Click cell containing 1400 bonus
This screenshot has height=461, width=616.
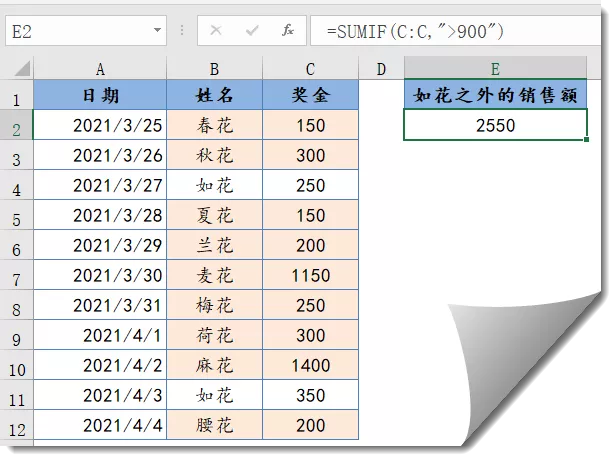310,366
